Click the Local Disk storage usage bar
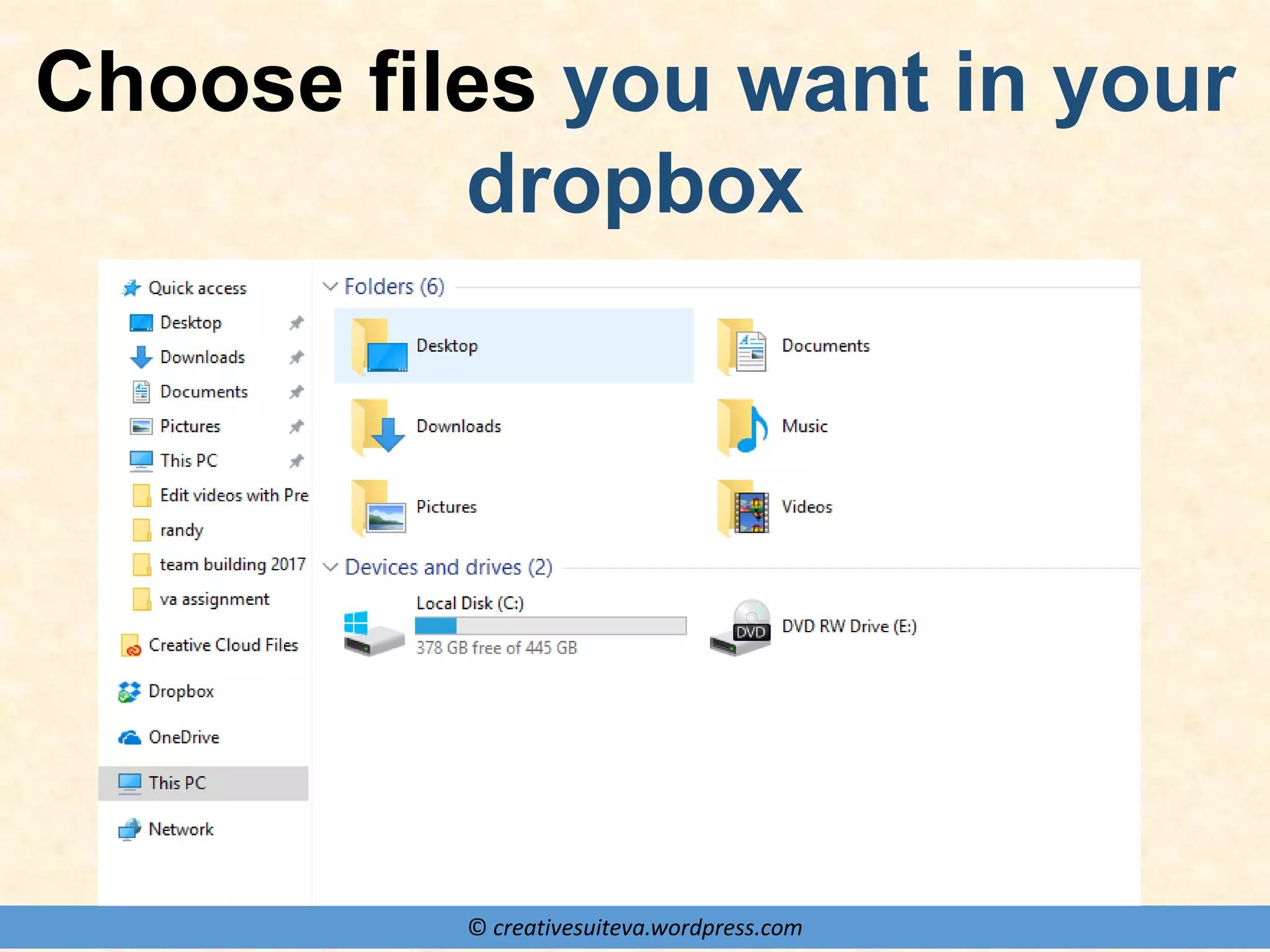The image size is (1270, 952). [x=551, y=625]
